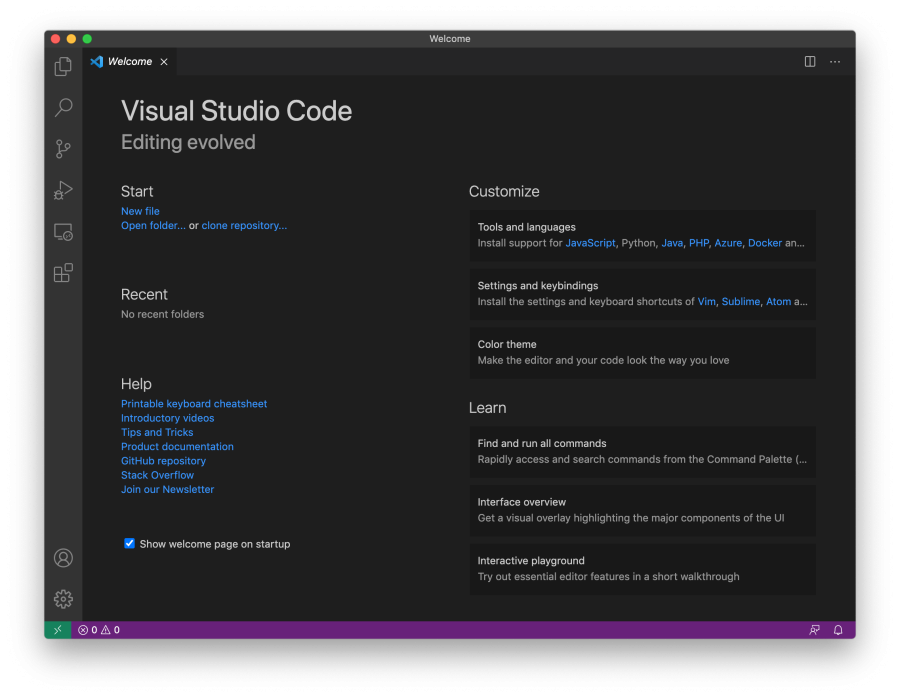The height and width of the screenshot is (697, 900).
Task: Click Join our Newsletter link
Action: click(x=168, y=489)
